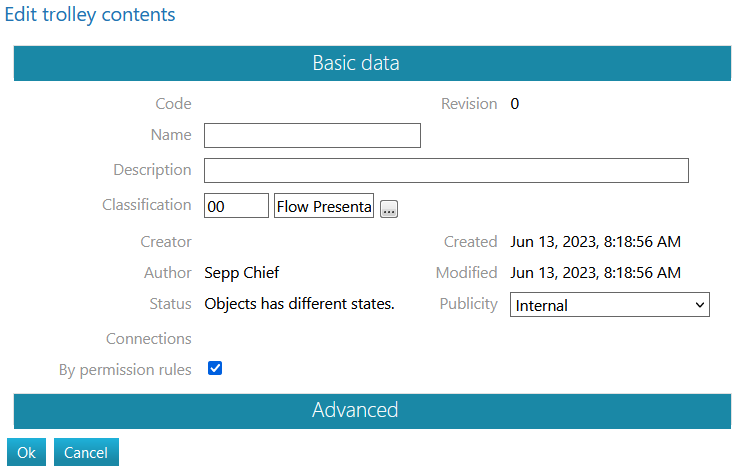736x472 pixels.
Task: Click the Sepp Chief author value
Action: click(241, 272)
